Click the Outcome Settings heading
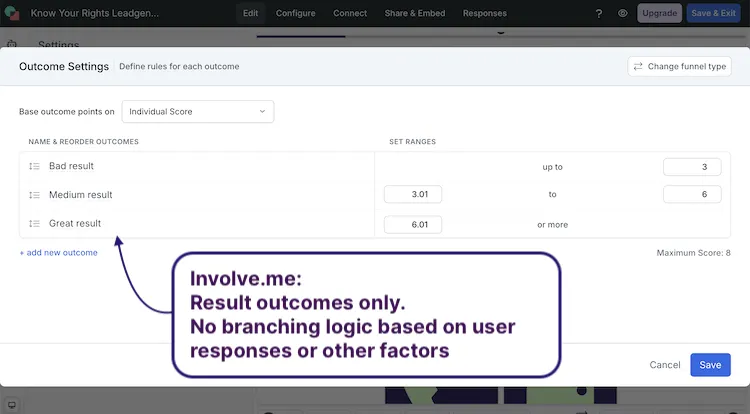This screenshot has width=750, height=414. coord(64,66)
